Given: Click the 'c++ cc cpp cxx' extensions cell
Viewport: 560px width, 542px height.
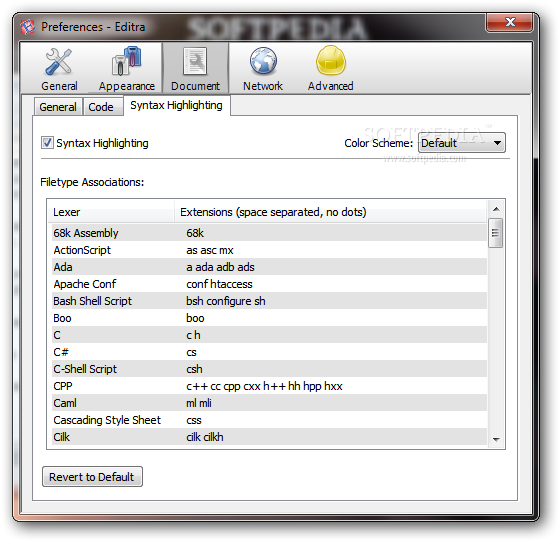Looking at the screenshot, I should (x=264, y=386).
